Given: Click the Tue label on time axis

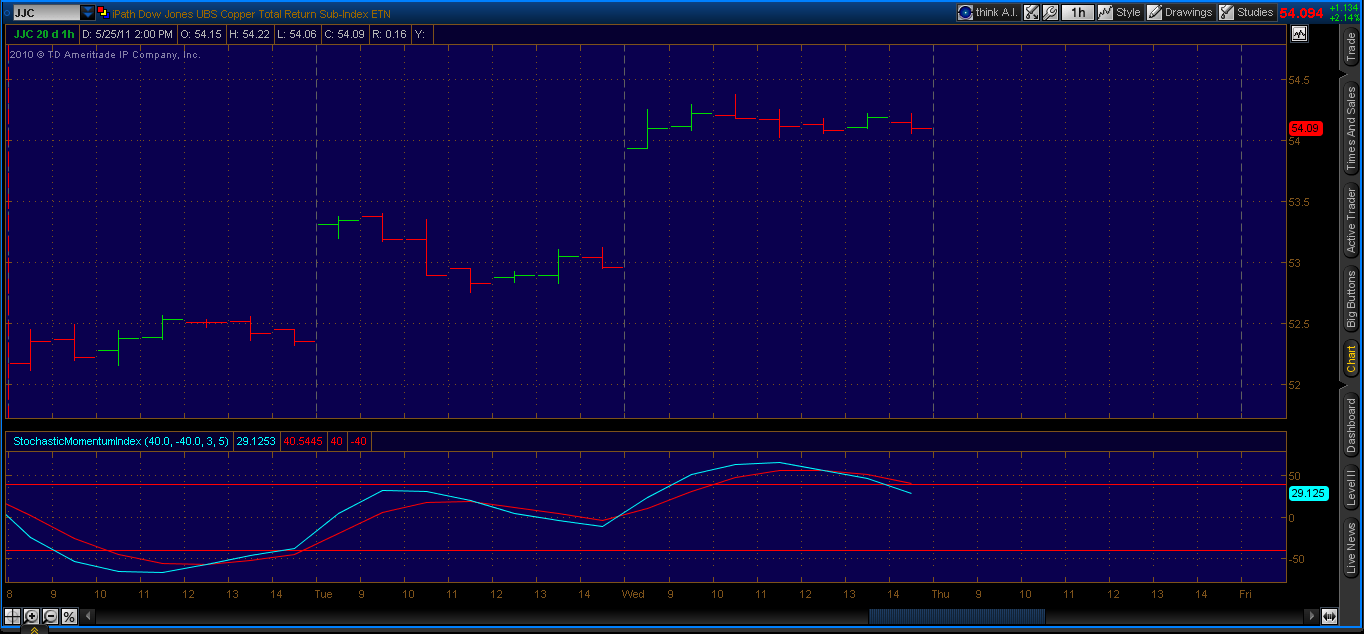Looking at the screenshot, I should (x=324, y=594).
